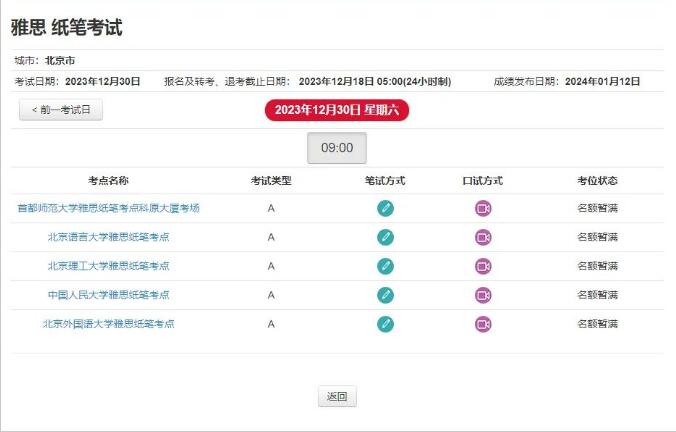Click exam type A in 北京理工大学 row
The height and width of the screenshot is (432, 676).
pos(271,266)
